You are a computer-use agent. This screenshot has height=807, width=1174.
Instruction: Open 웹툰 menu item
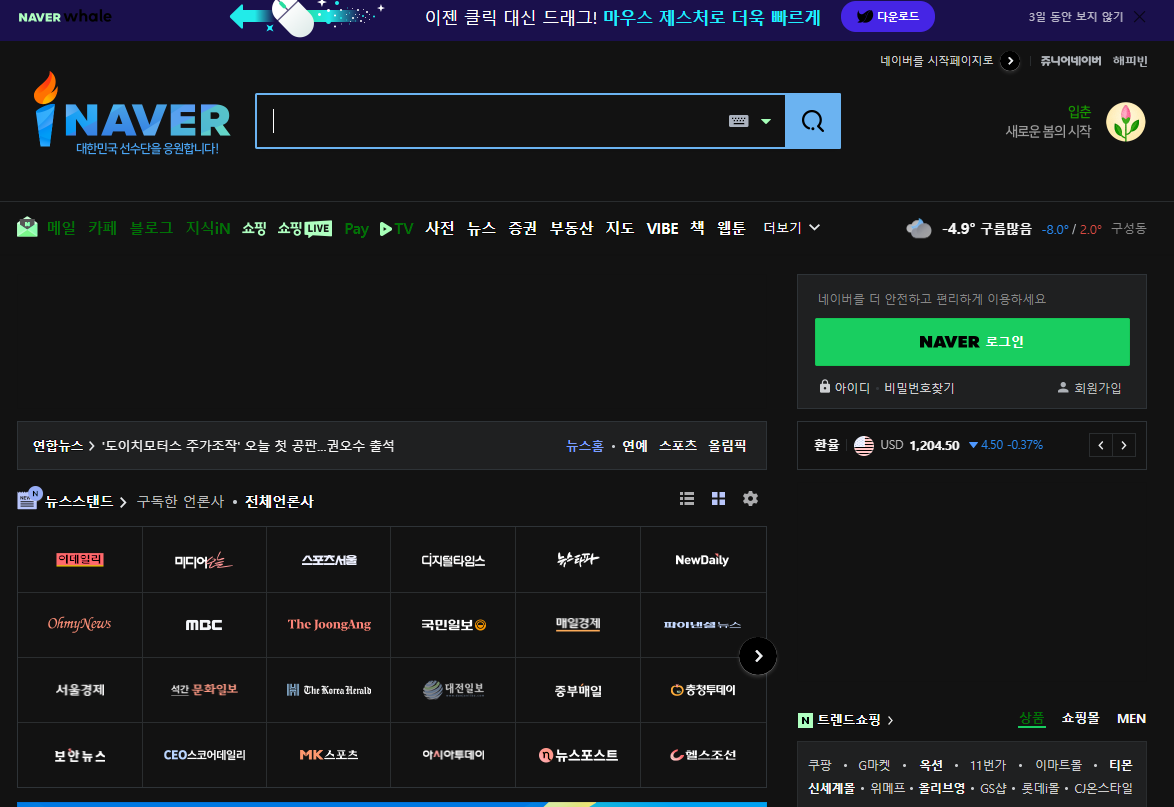click(731, 228)
